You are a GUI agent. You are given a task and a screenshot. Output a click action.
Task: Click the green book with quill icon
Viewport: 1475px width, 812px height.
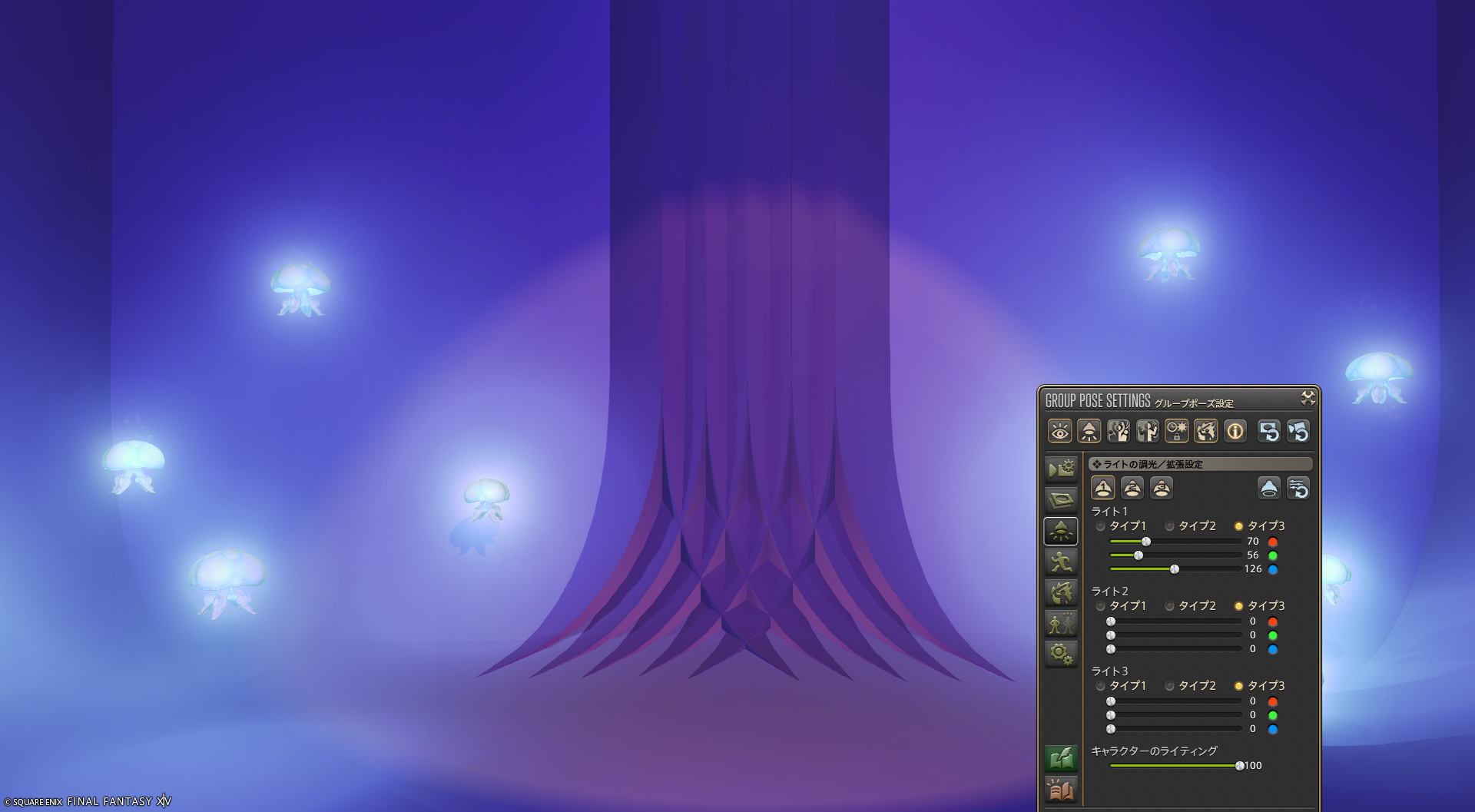tap(1061, 759)
